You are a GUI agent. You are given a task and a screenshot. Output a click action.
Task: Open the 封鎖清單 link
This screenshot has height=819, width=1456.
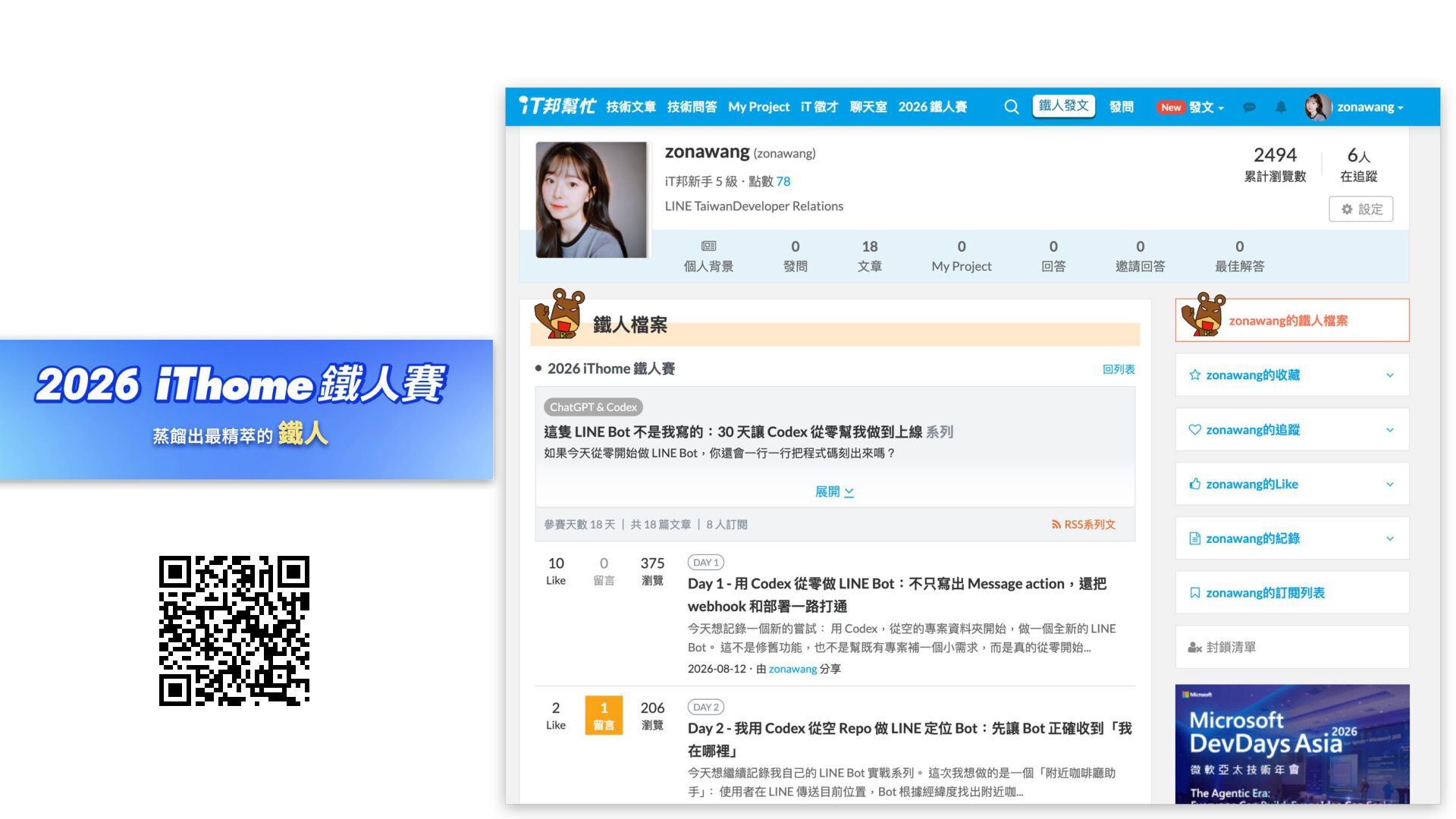[x=1231, y=648]
